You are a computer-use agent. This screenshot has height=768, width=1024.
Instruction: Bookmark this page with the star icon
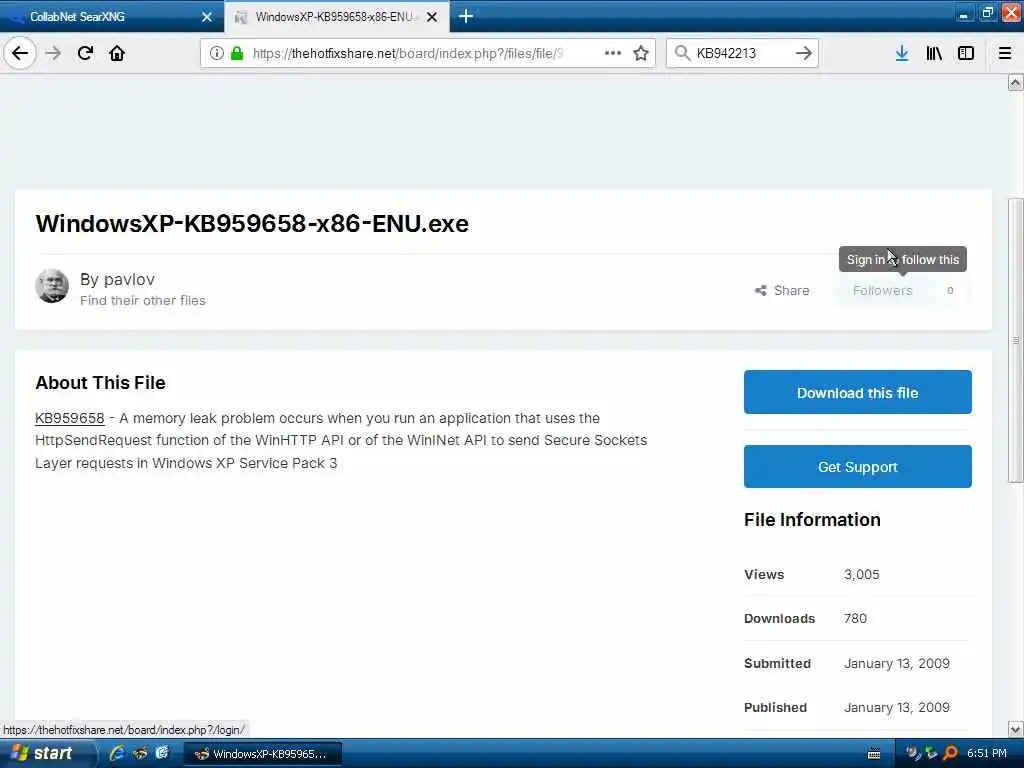(x=641, y=53)
